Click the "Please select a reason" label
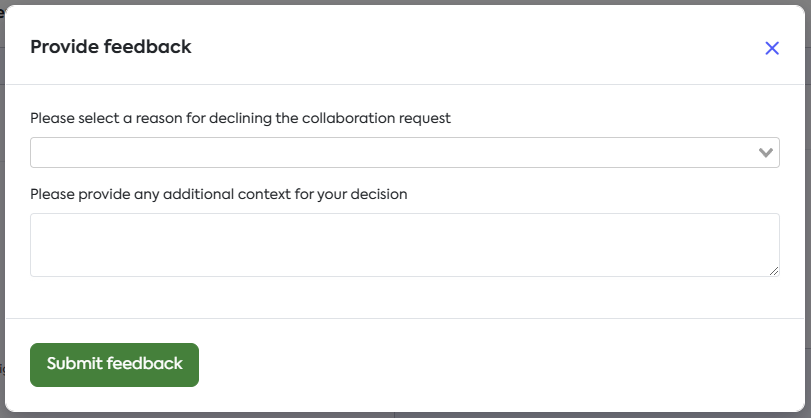Image resolution: width=811 pixels, height=418 pixels. point(240,118)
